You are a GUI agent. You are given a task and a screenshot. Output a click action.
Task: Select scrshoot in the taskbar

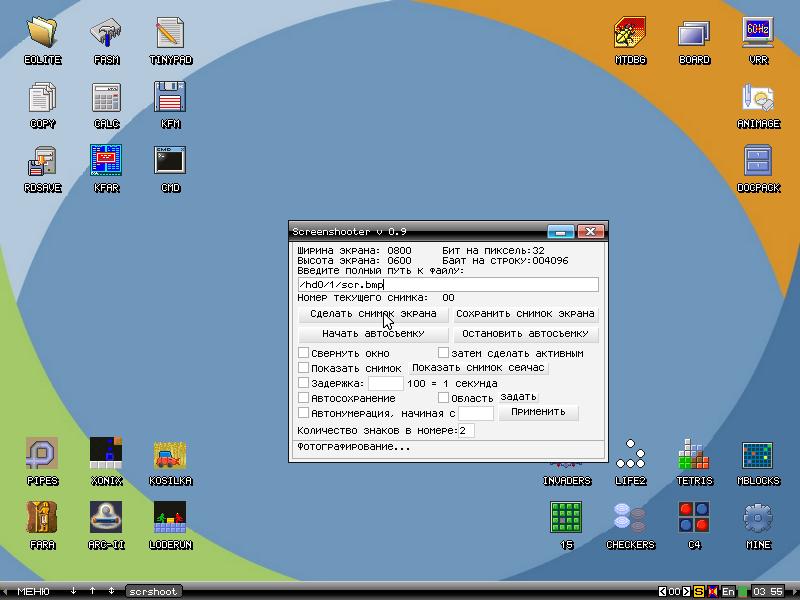pyautogui.click(x=154, y=592)
